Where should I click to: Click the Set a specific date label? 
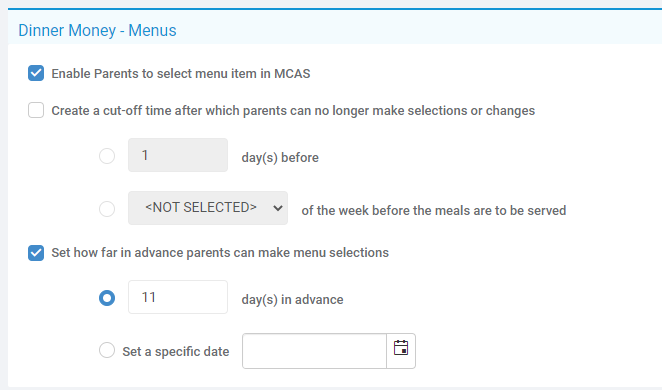[176, 352]
